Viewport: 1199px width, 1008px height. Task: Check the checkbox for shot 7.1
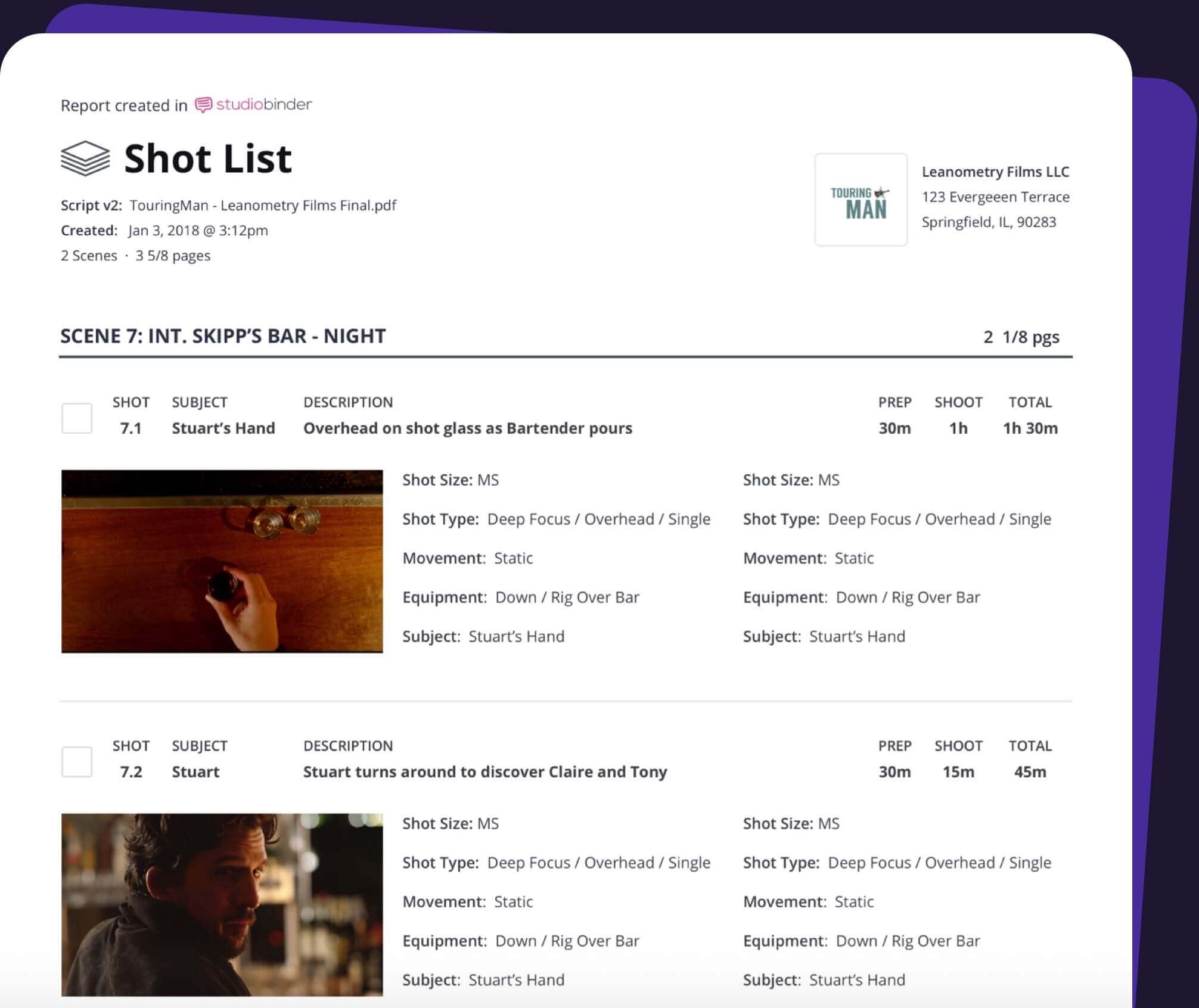click(77, 416)
